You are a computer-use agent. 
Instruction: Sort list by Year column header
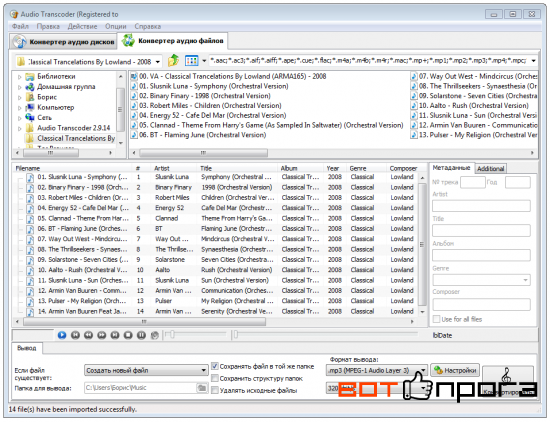[335, 168]
